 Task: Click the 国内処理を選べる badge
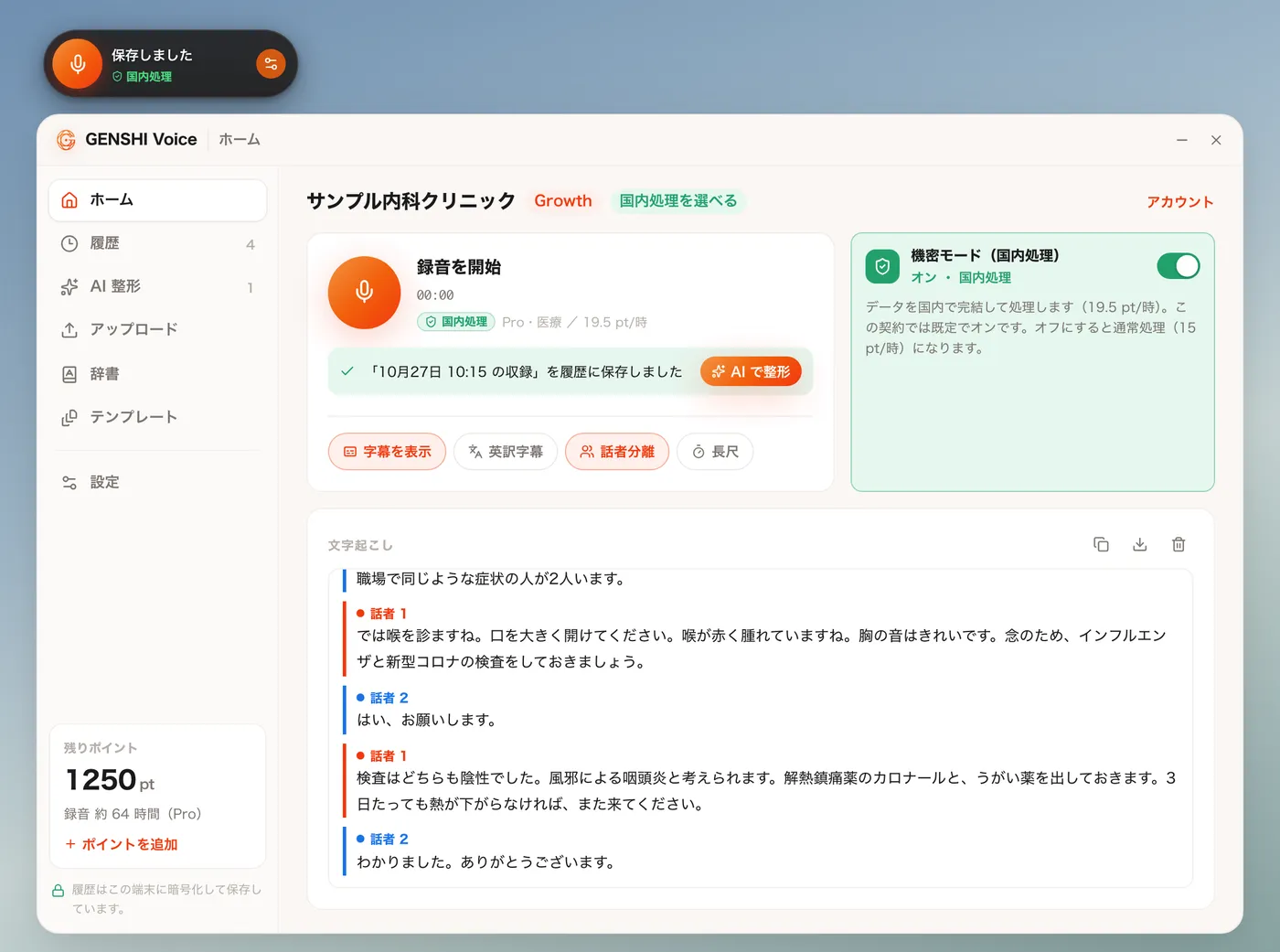click(x=678, y=201)
